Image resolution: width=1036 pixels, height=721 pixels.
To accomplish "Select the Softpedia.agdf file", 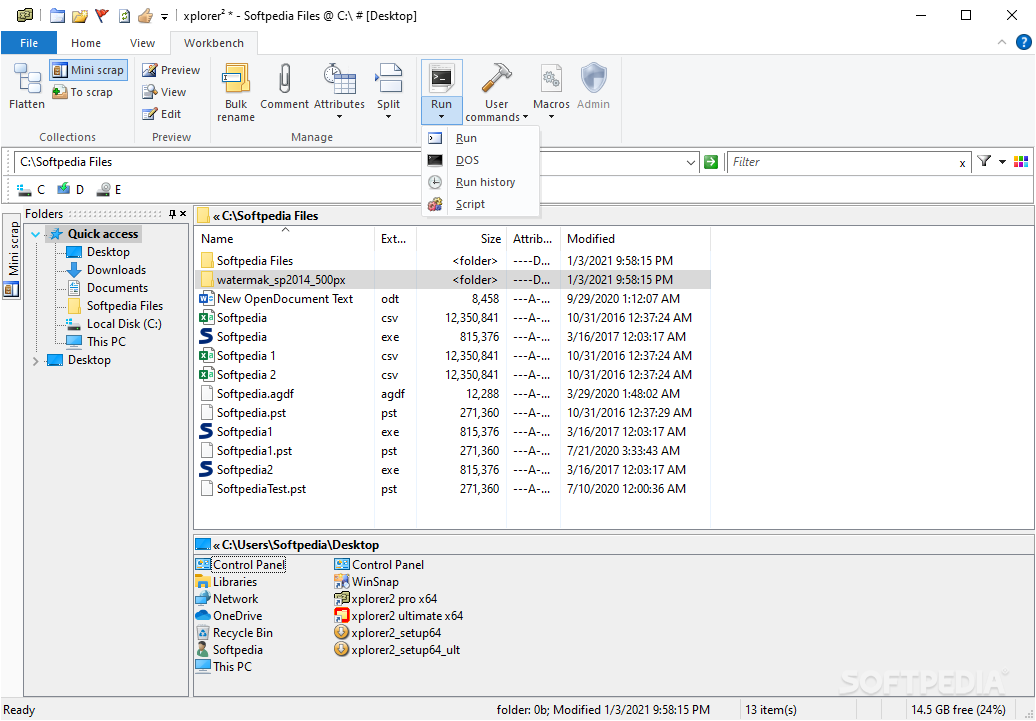I will pyautogui.click(x=255, y=394).
